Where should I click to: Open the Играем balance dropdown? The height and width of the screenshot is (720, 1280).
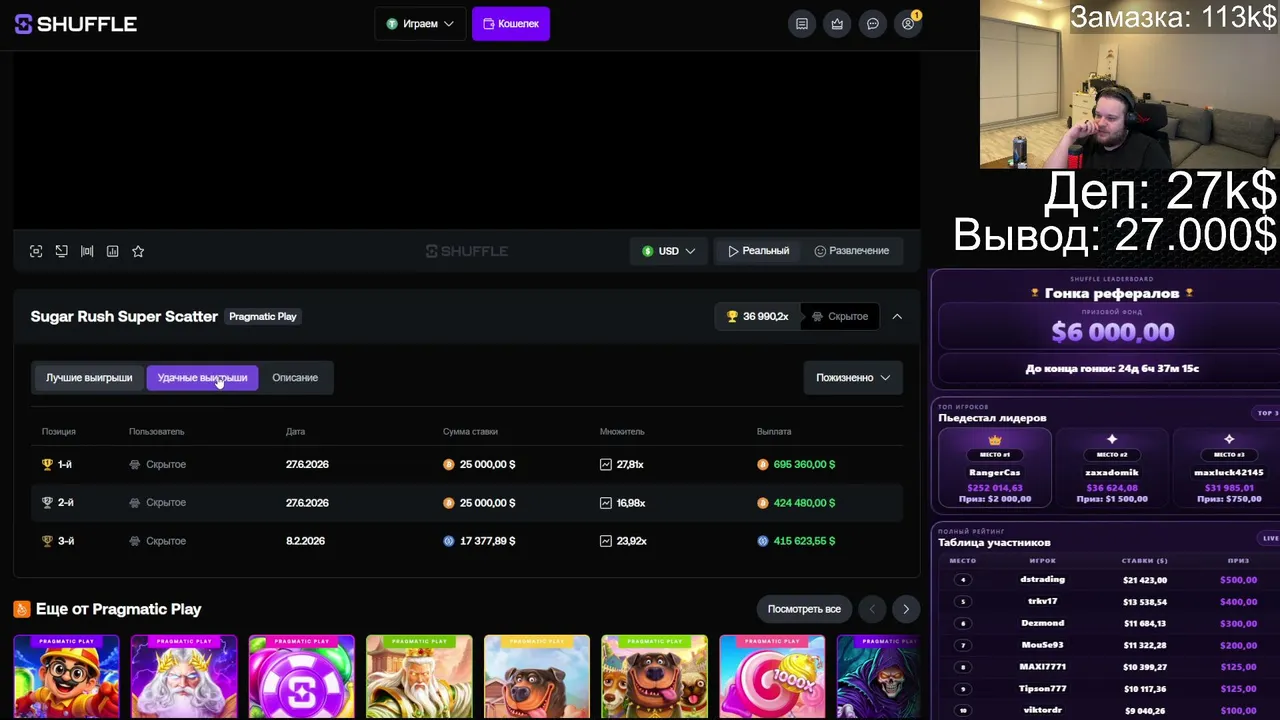pyautogui.click(x=420, y=24)
